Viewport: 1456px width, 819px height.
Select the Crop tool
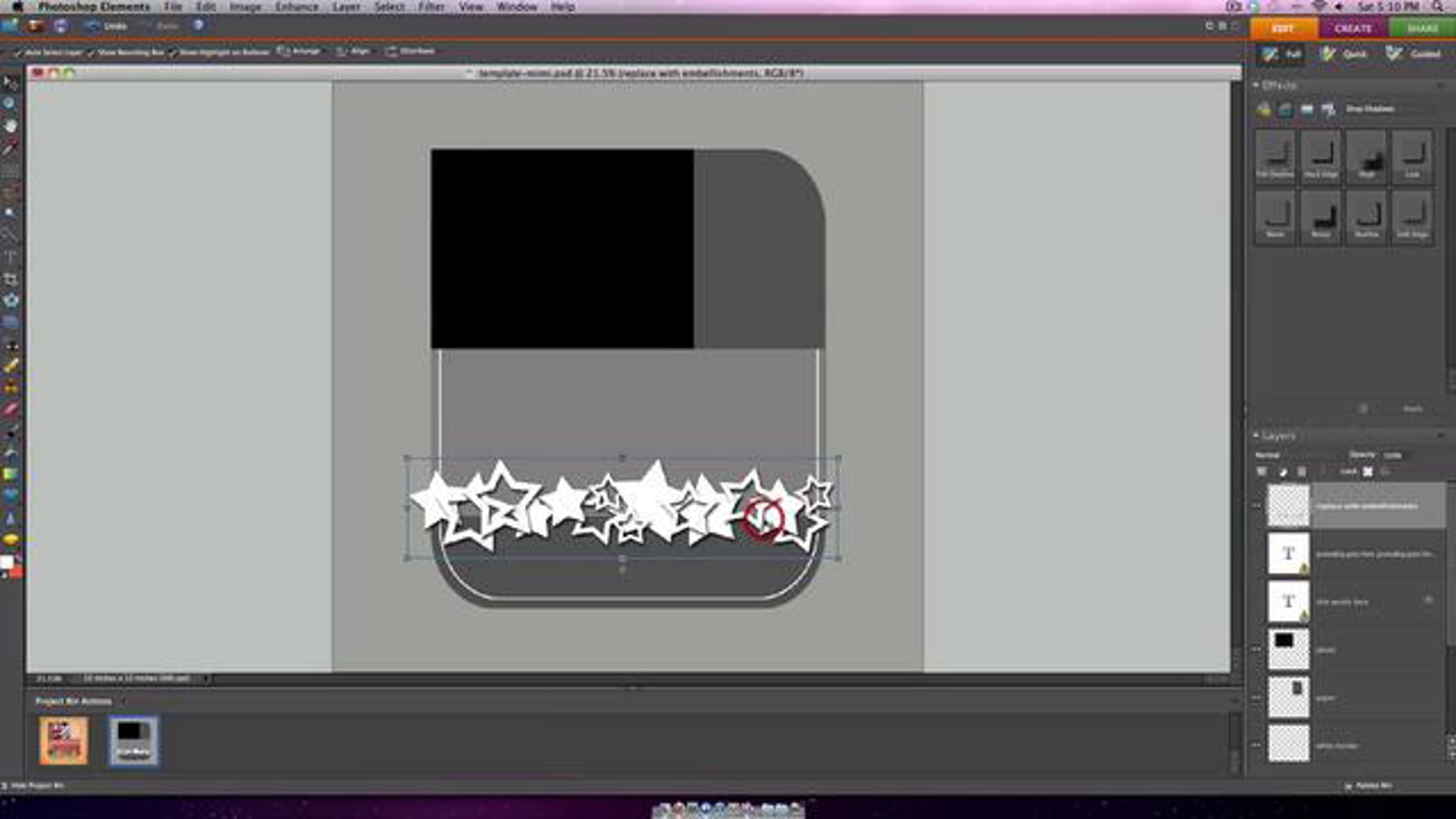[10, 279]
